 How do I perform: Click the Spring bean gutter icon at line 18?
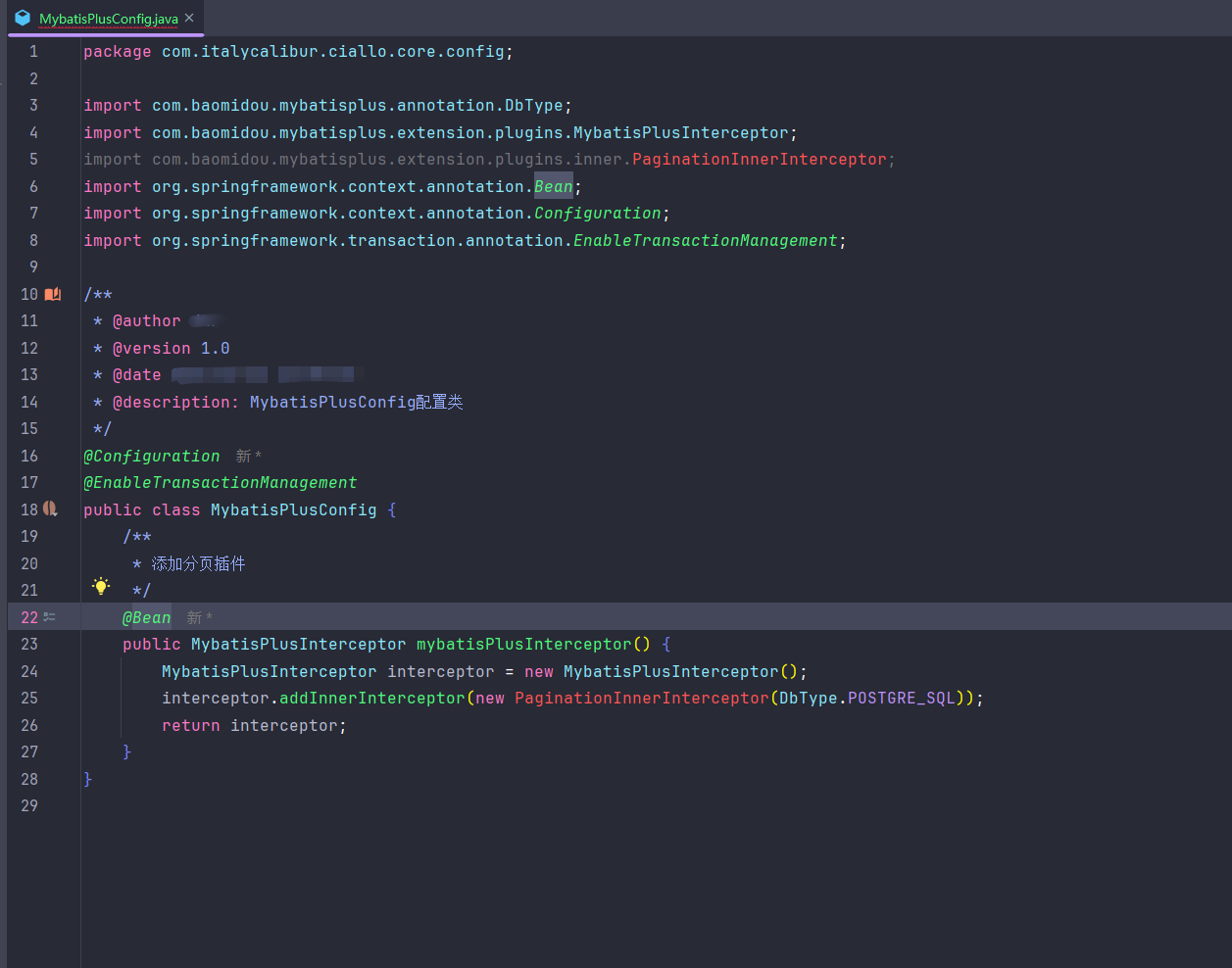51,509
